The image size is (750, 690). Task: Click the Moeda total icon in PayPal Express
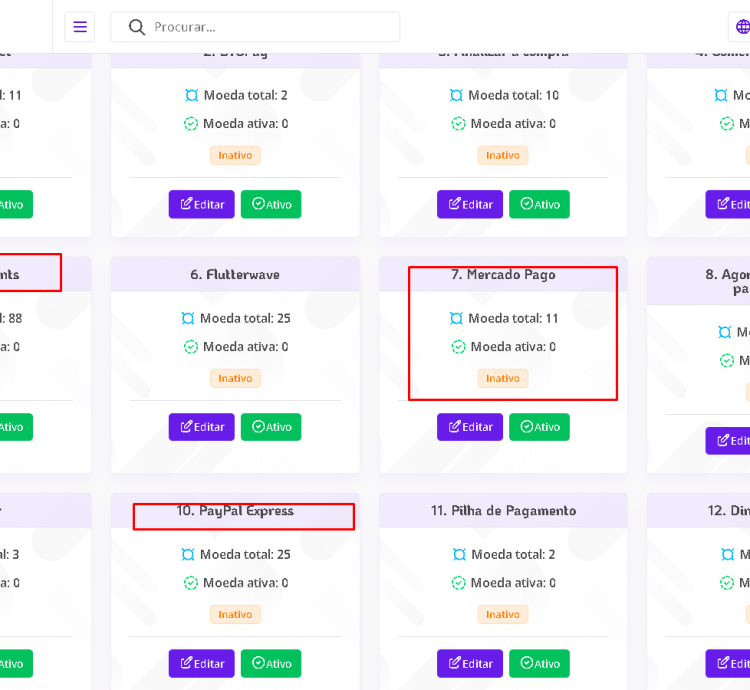(188, 555)
